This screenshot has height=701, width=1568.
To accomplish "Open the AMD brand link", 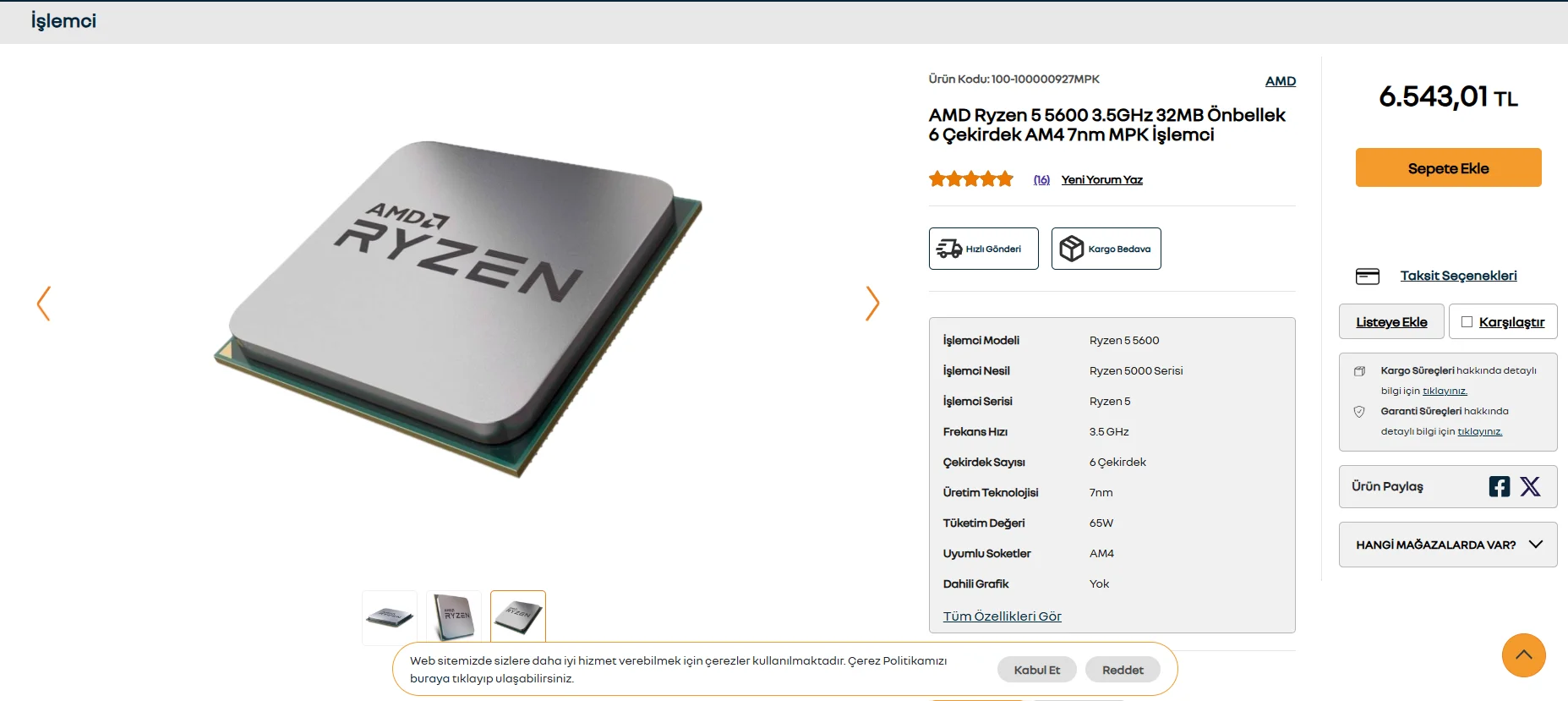I will (x=1281, y=81).
